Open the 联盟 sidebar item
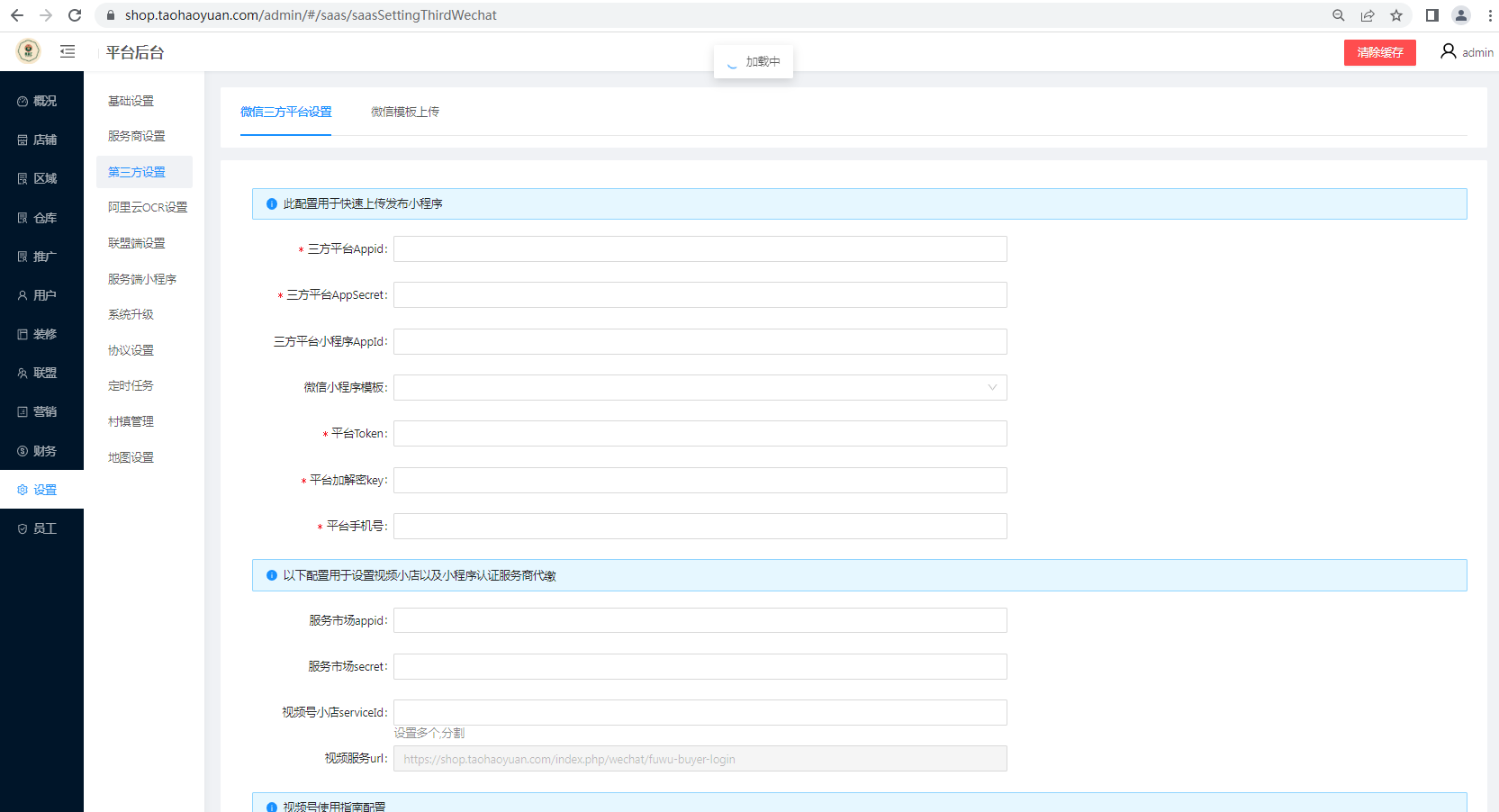This screenshot has width=1499, height=812. 41,373
